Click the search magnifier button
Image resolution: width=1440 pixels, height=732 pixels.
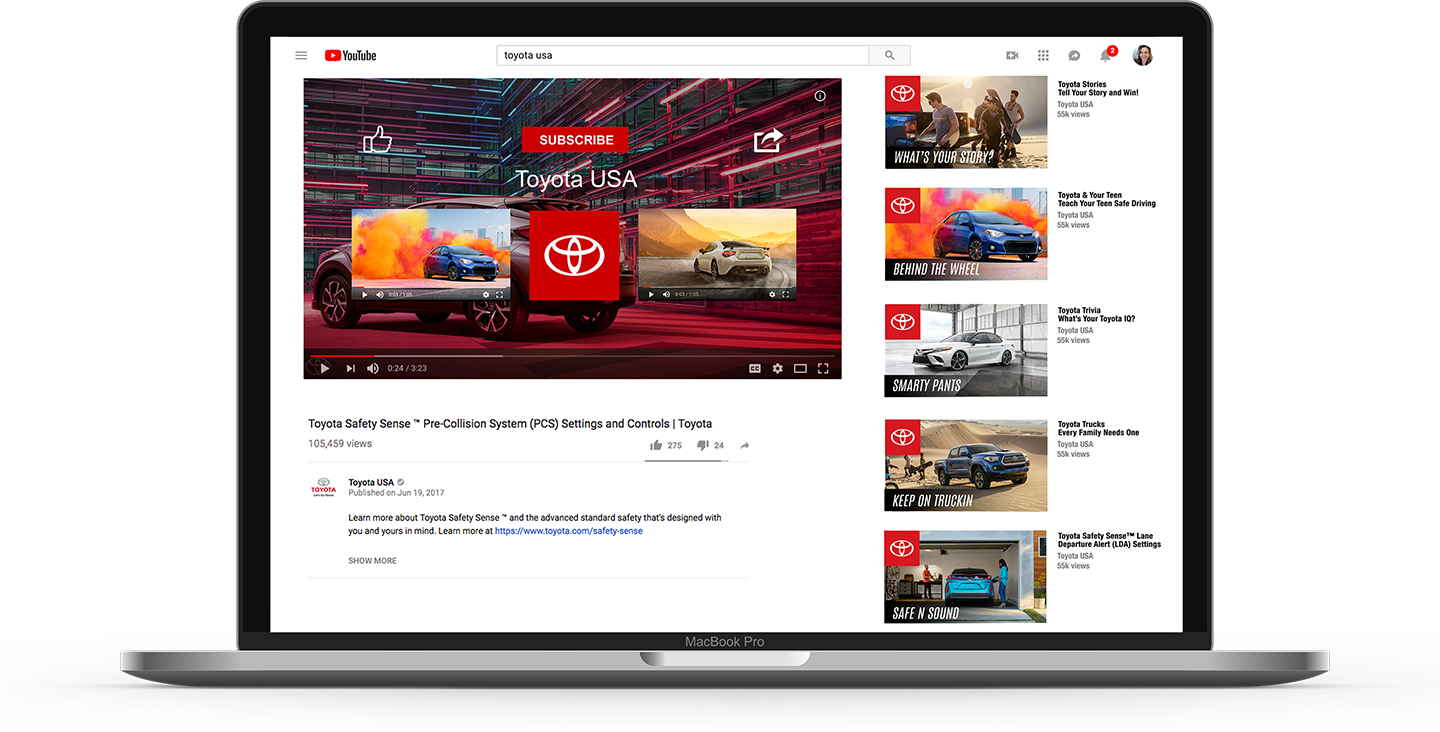click(889, 56)
